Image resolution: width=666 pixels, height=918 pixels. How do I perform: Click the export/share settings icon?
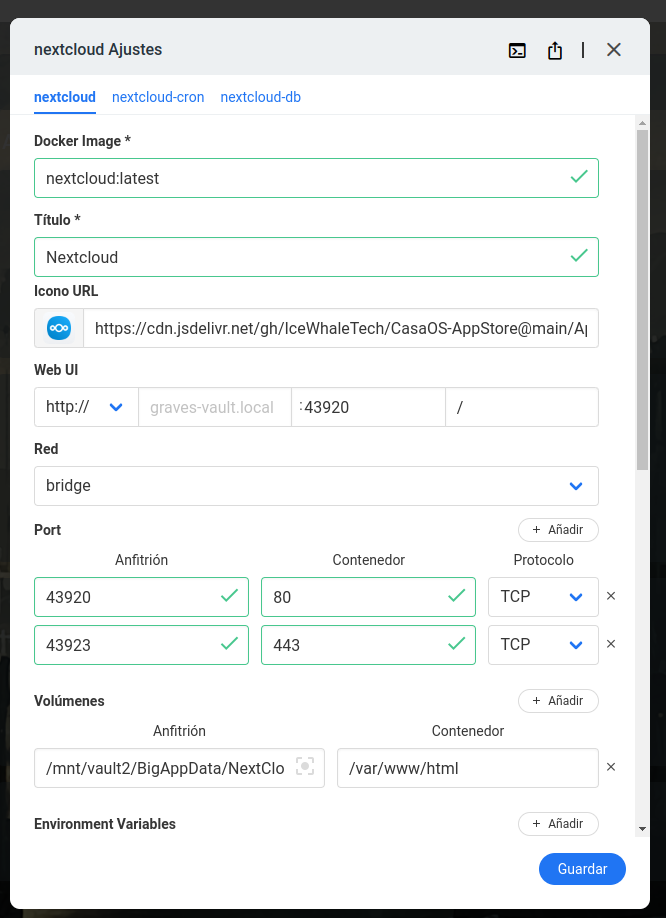555,49
